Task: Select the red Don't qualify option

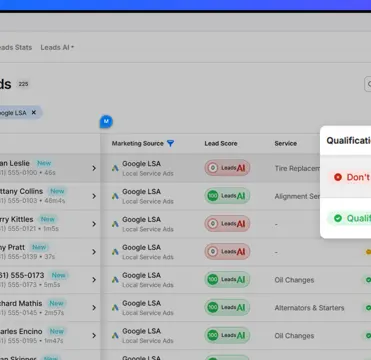Action: point(349,177)
